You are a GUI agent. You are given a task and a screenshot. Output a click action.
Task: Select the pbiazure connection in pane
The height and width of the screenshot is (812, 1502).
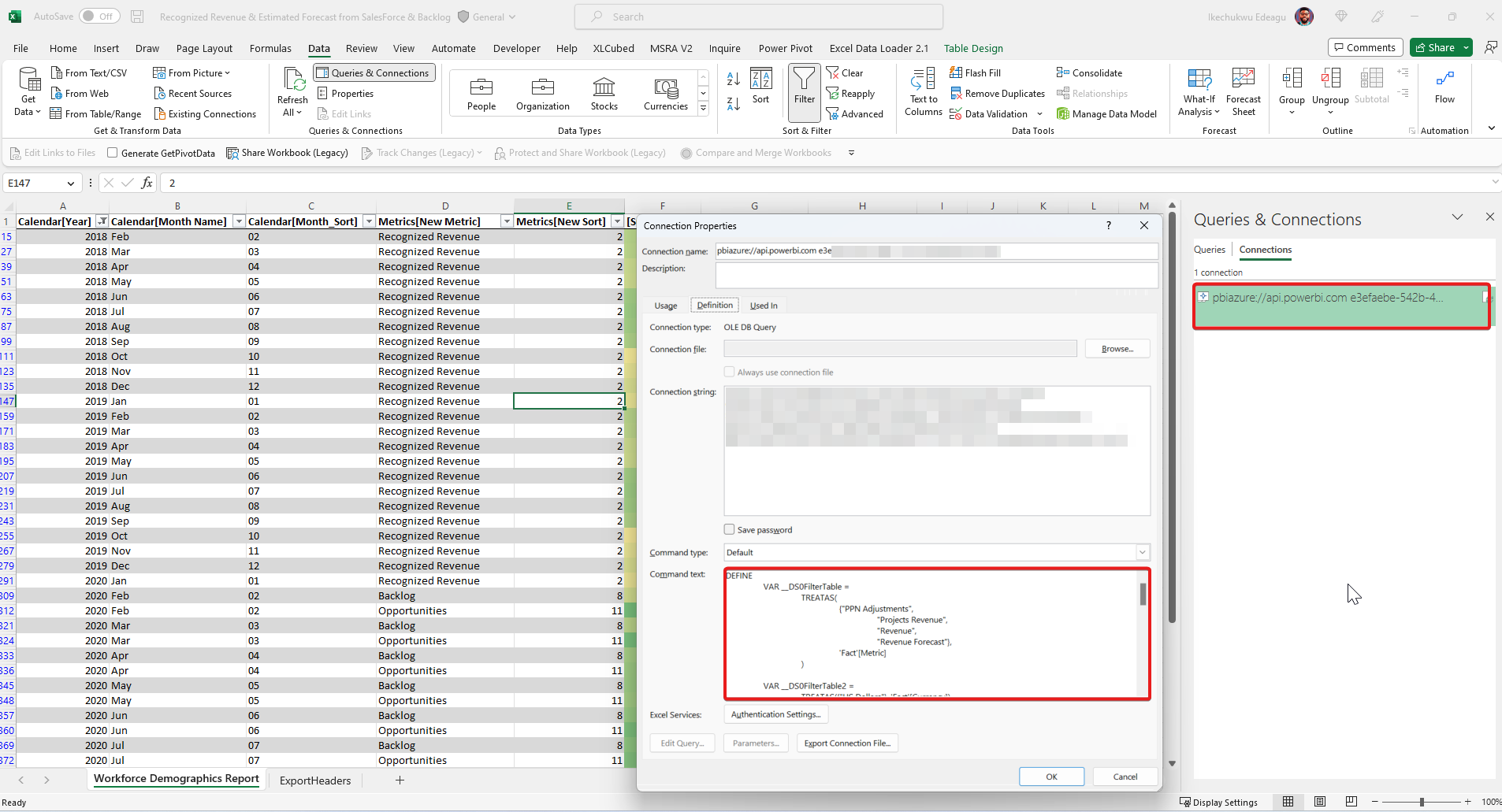[1341, 306]
